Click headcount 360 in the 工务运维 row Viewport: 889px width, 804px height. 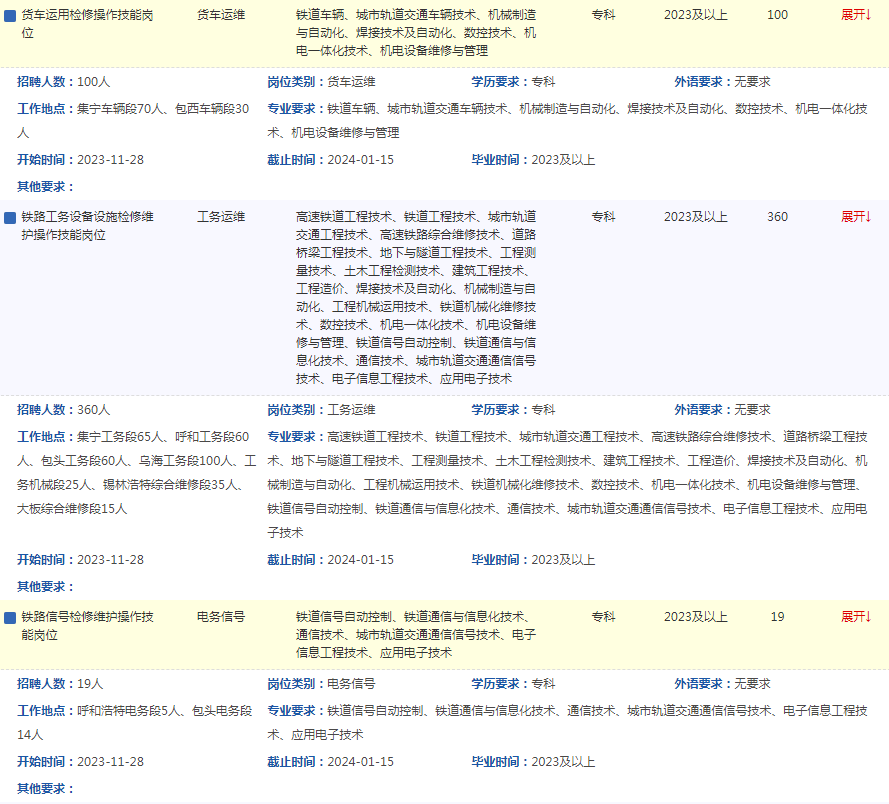point(777,216)
